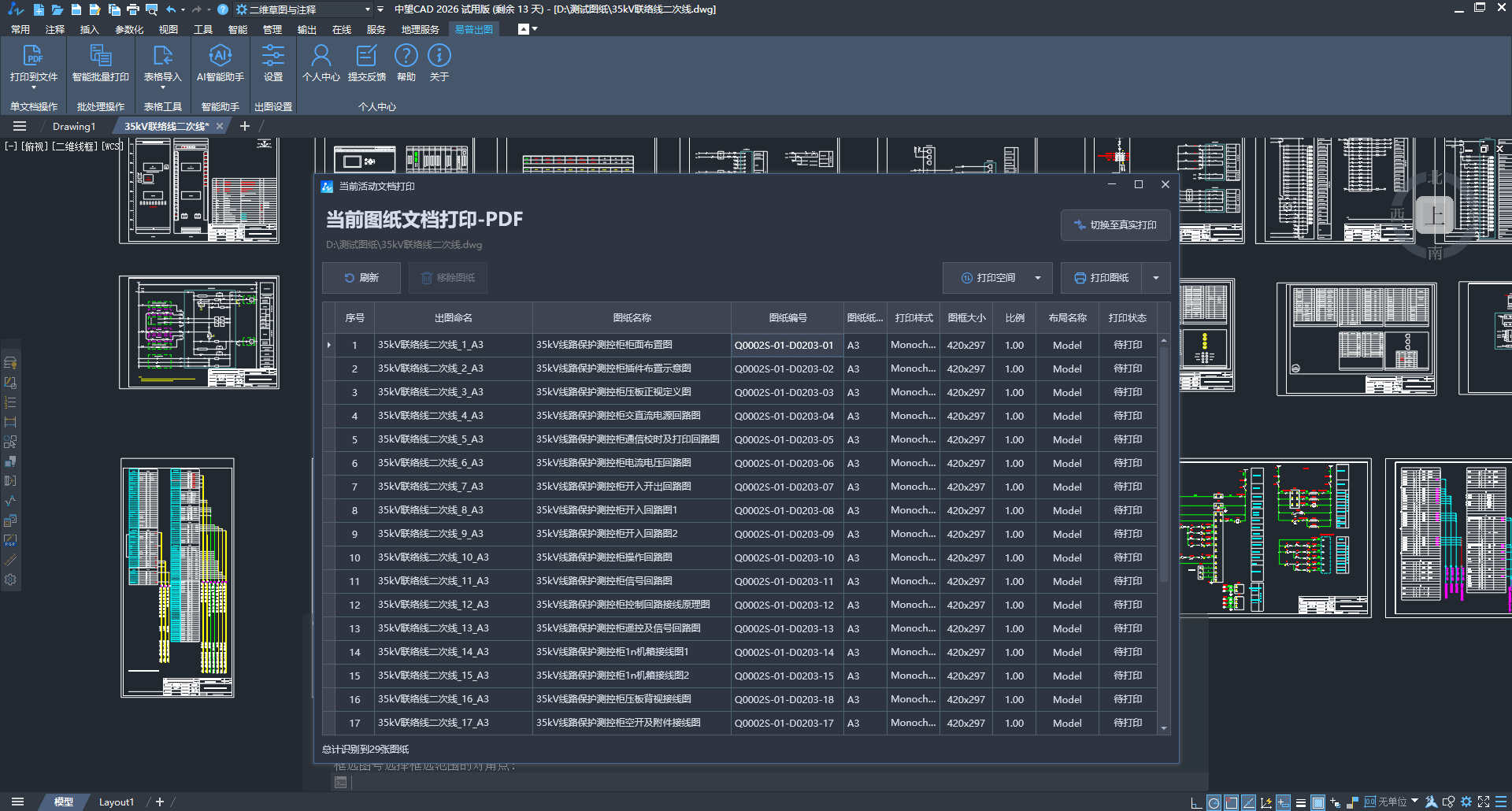This screenshot has height=811, width=1512.
Task: Click the 刷新 refresh button
Action: (x=361, y=278)
